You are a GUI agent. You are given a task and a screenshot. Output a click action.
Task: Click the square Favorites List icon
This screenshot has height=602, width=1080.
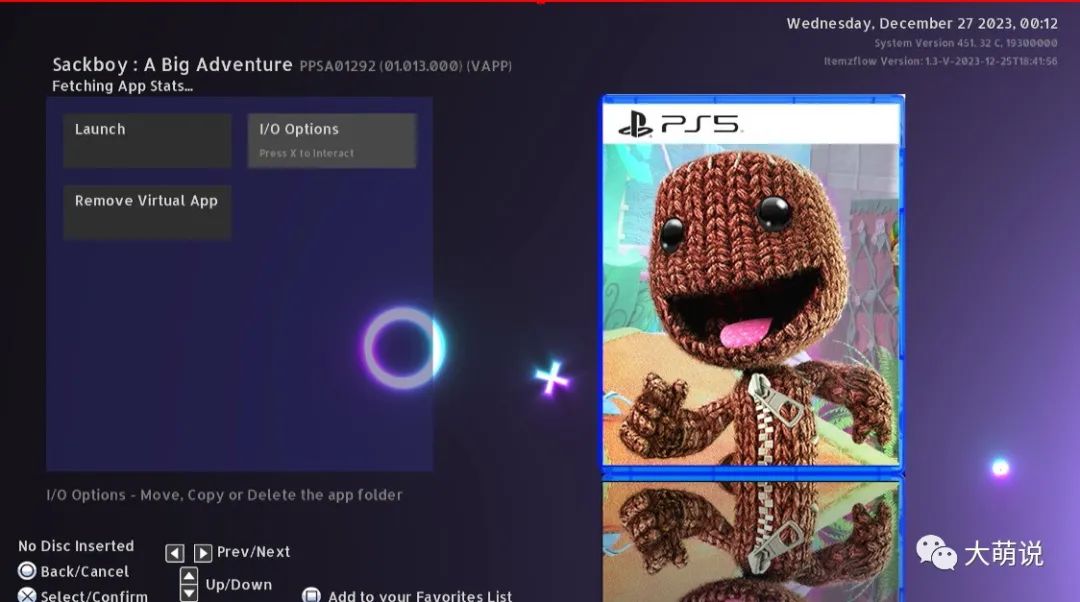tap(311, 595)
